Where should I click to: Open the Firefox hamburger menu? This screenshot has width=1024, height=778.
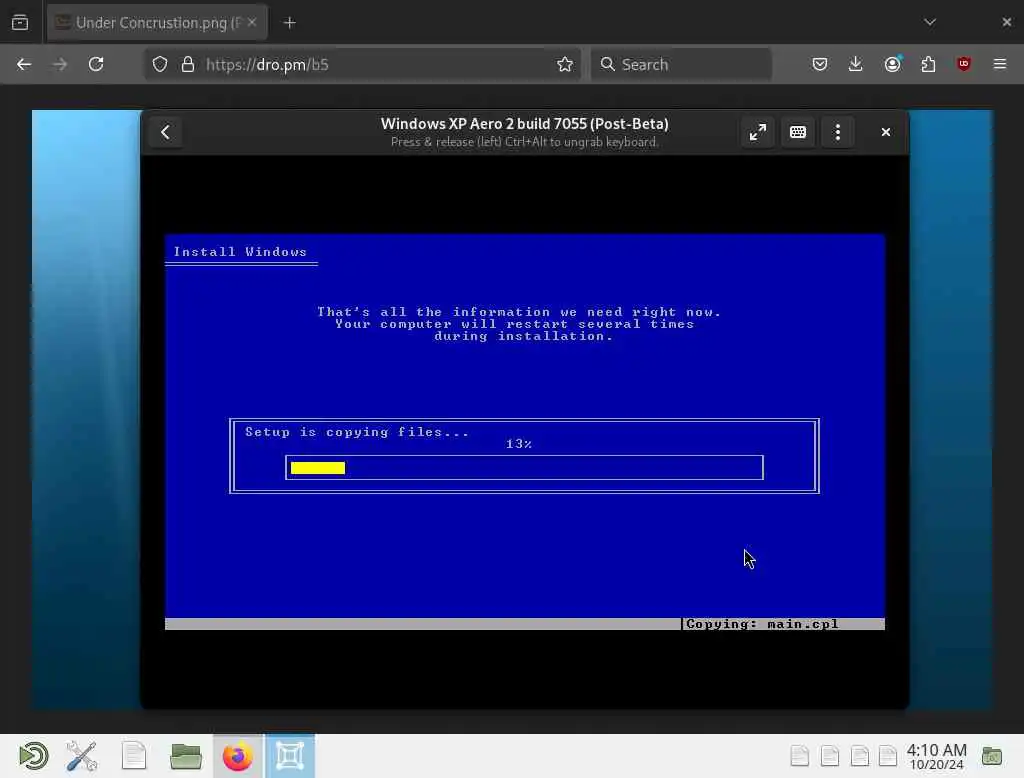click(1000, 64)
